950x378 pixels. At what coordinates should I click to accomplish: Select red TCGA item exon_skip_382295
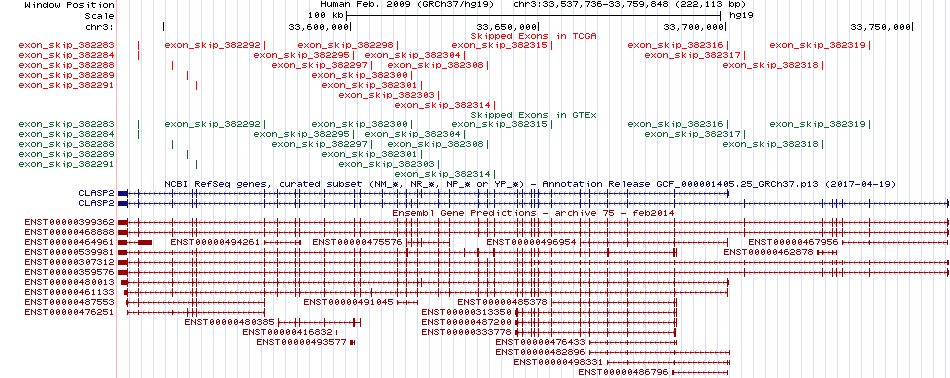pyautogui.click(x=302, y=55)
